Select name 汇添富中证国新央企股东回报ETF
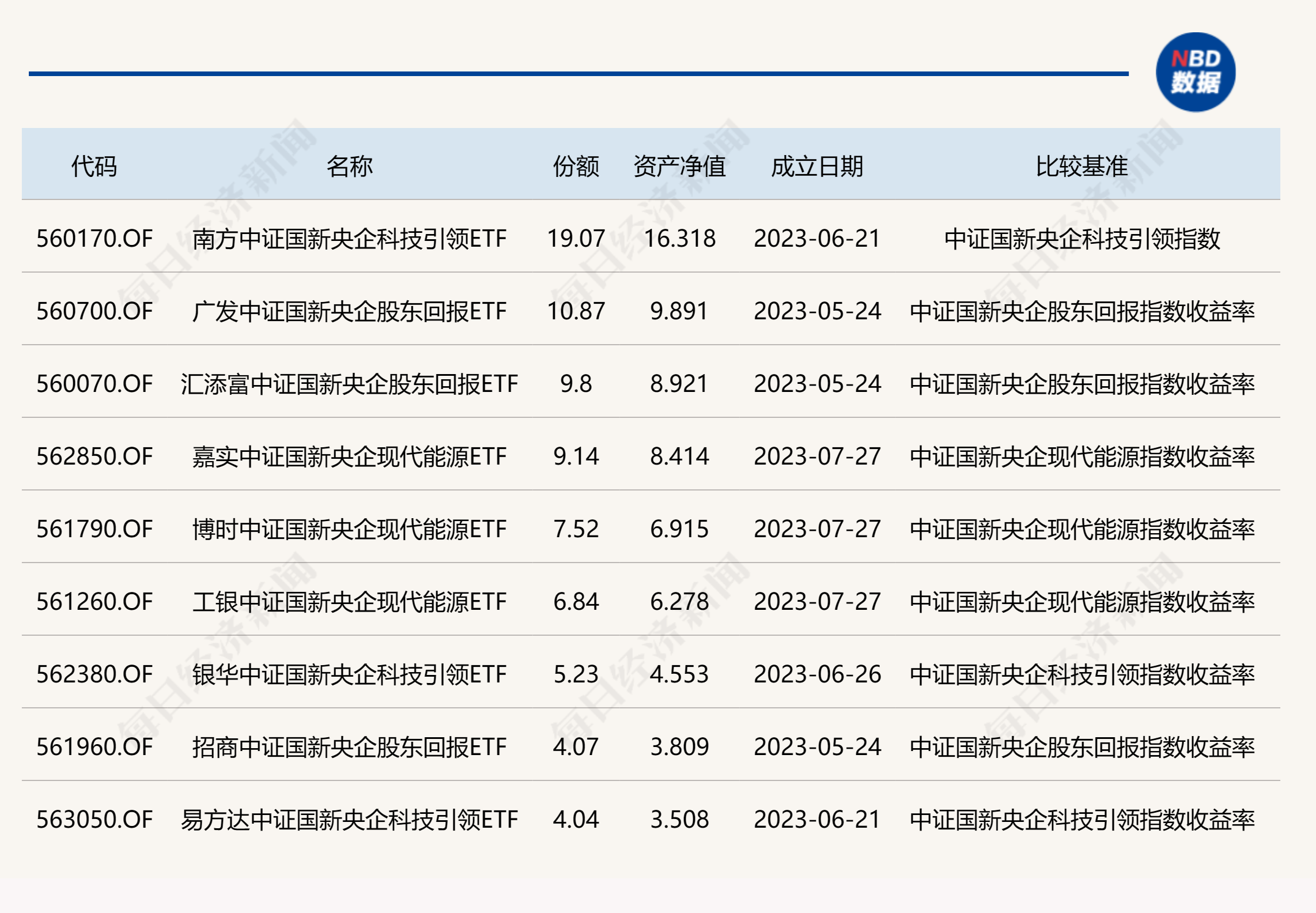 (x=349, y=384)
